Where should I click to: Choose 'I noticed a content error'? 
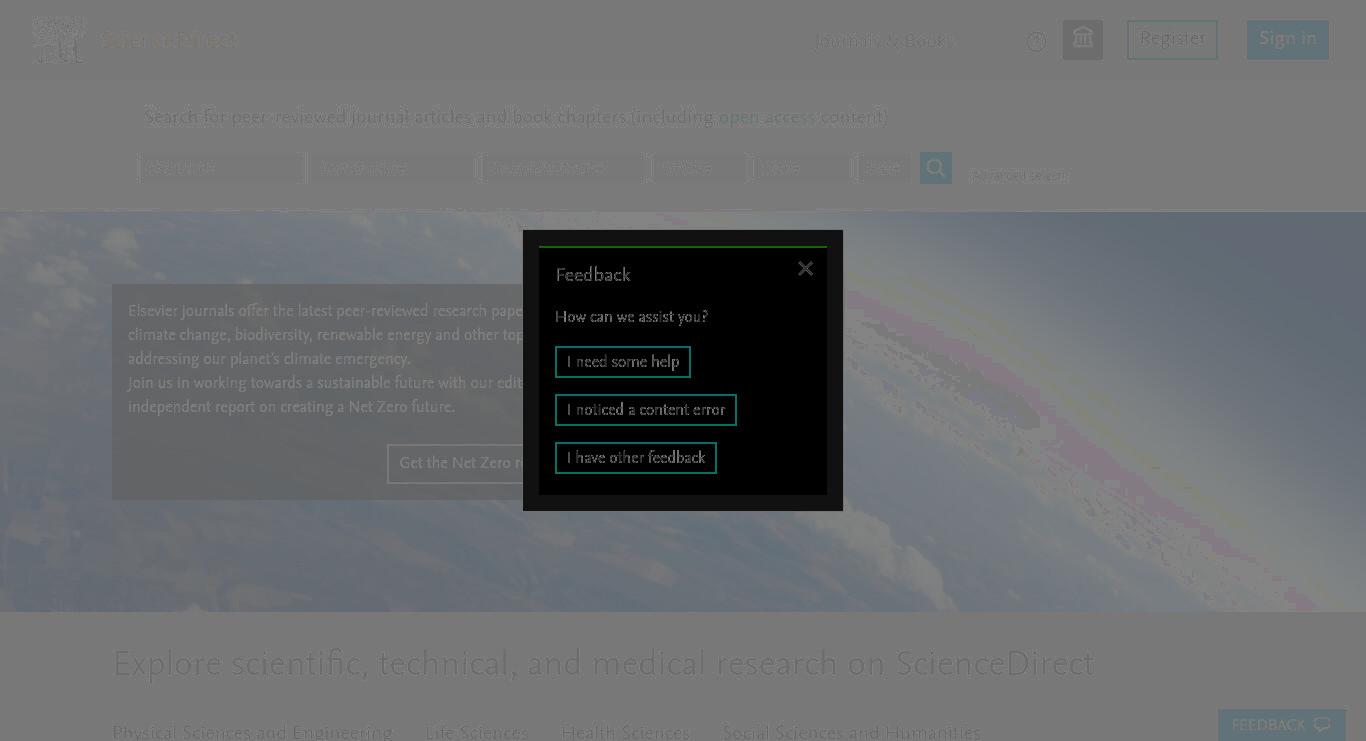[x=646, y=410]
